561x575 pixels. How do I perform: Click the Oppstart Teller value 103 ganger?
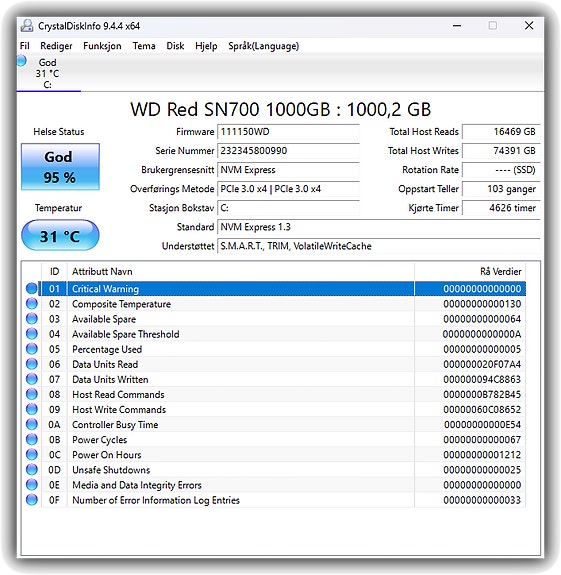pyautogui.click(x=501, y=189)
